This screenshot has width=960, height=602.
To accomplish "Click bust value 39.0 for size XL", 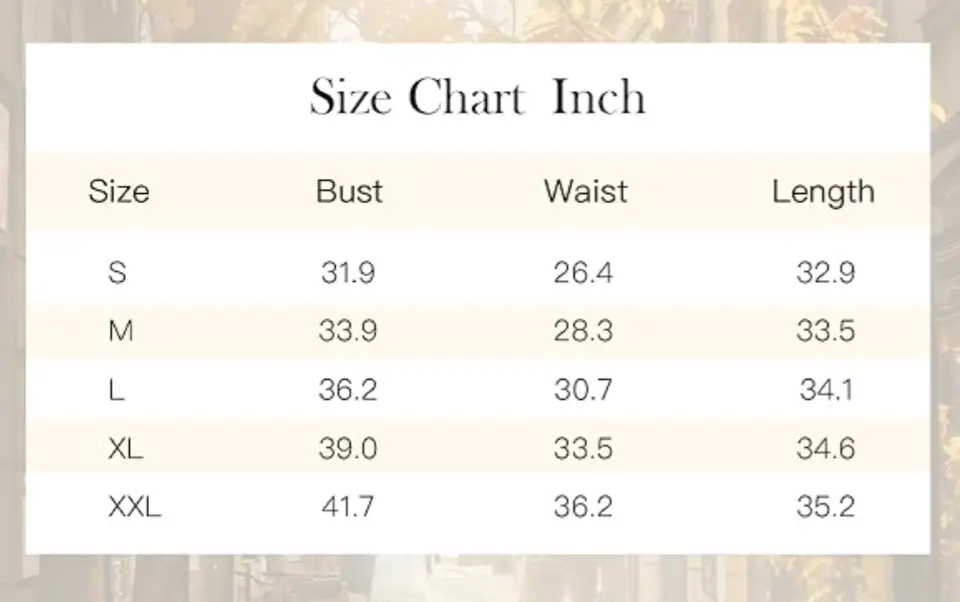I will 348,449.
